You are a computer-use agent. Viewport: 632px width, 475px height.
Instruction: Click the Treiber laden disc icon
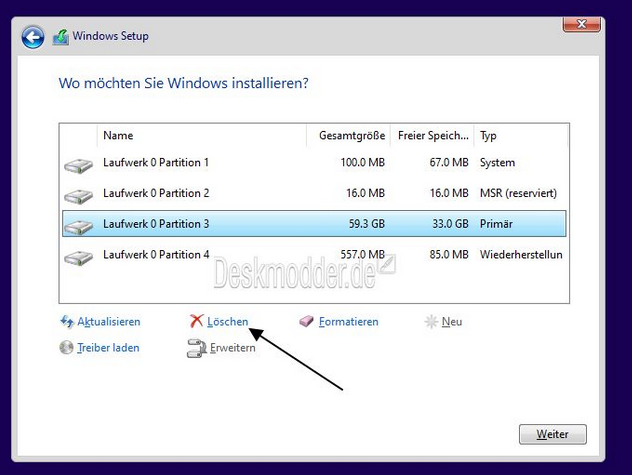(x=67, y=347)
